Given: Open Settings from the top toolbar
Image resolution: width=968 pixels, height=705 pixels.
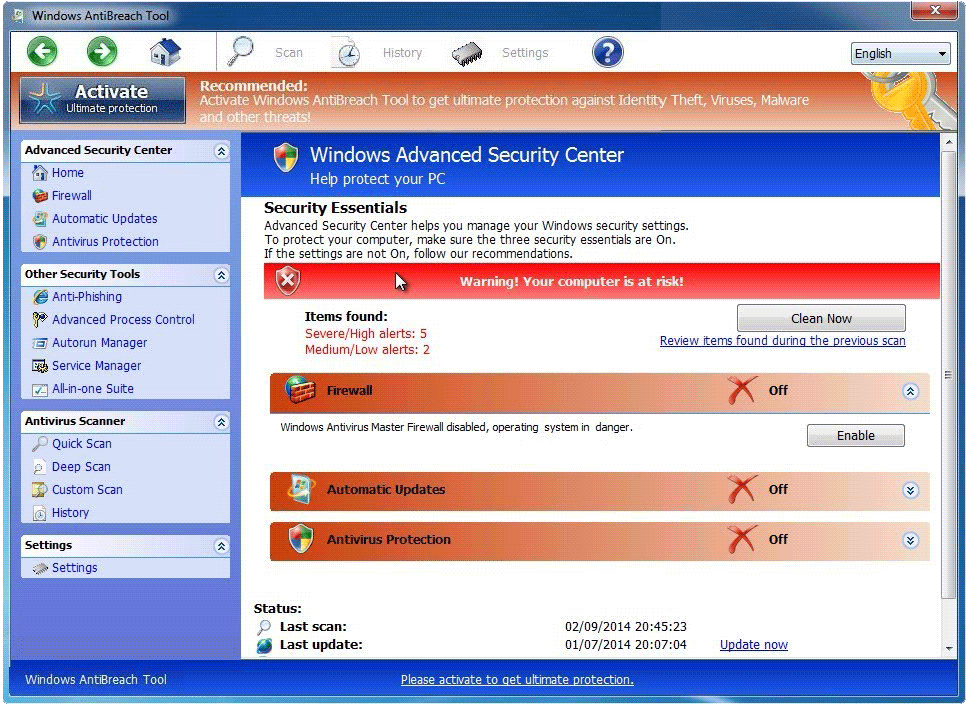Looking at the screenshot, I should tap(525, 52).
